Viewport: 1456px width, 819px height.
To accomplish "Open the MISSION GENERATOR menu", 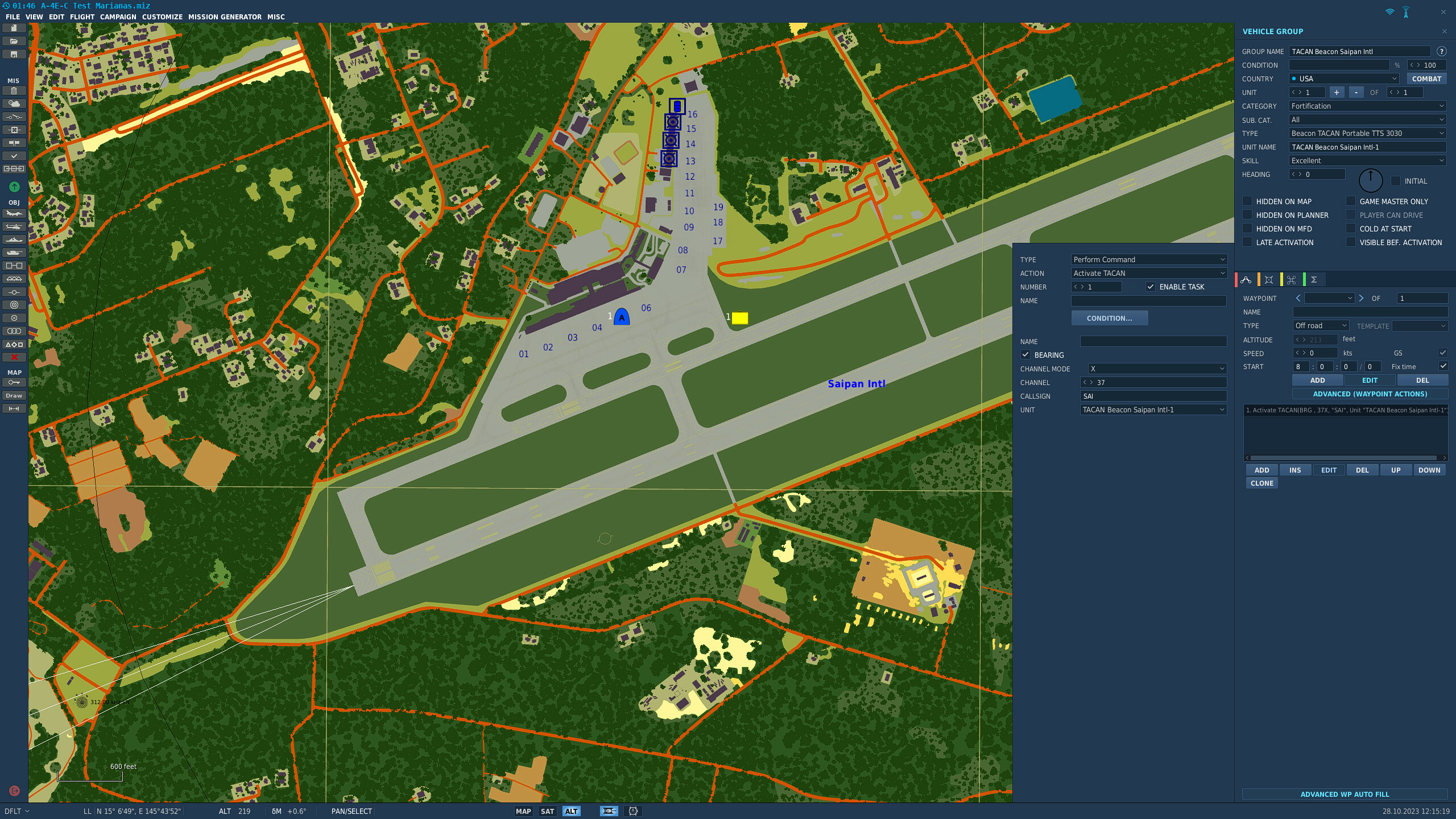I will [x=225, y=16].
